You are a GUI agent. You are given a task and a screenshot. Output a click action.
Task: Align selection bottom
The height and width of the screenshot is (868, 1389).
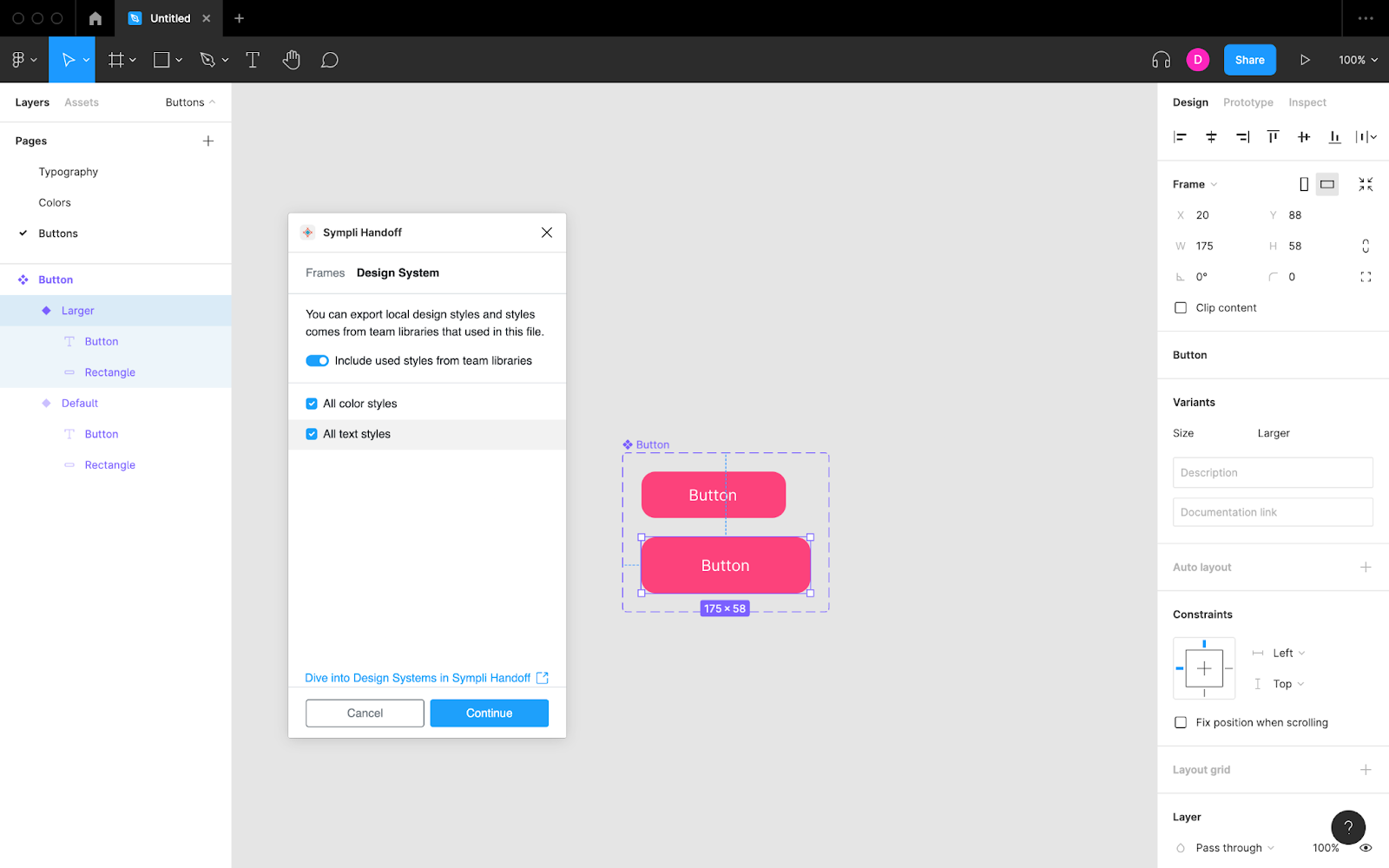1334,137
